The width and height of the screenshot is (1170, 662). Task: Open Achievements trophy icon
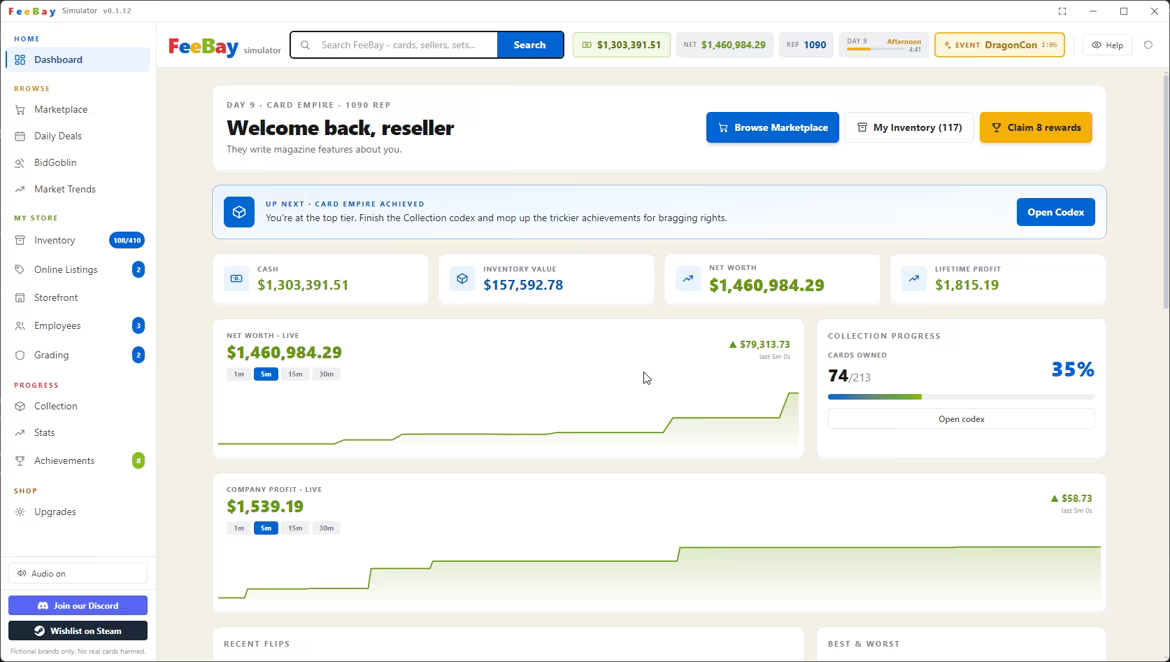tap(20, 461)
